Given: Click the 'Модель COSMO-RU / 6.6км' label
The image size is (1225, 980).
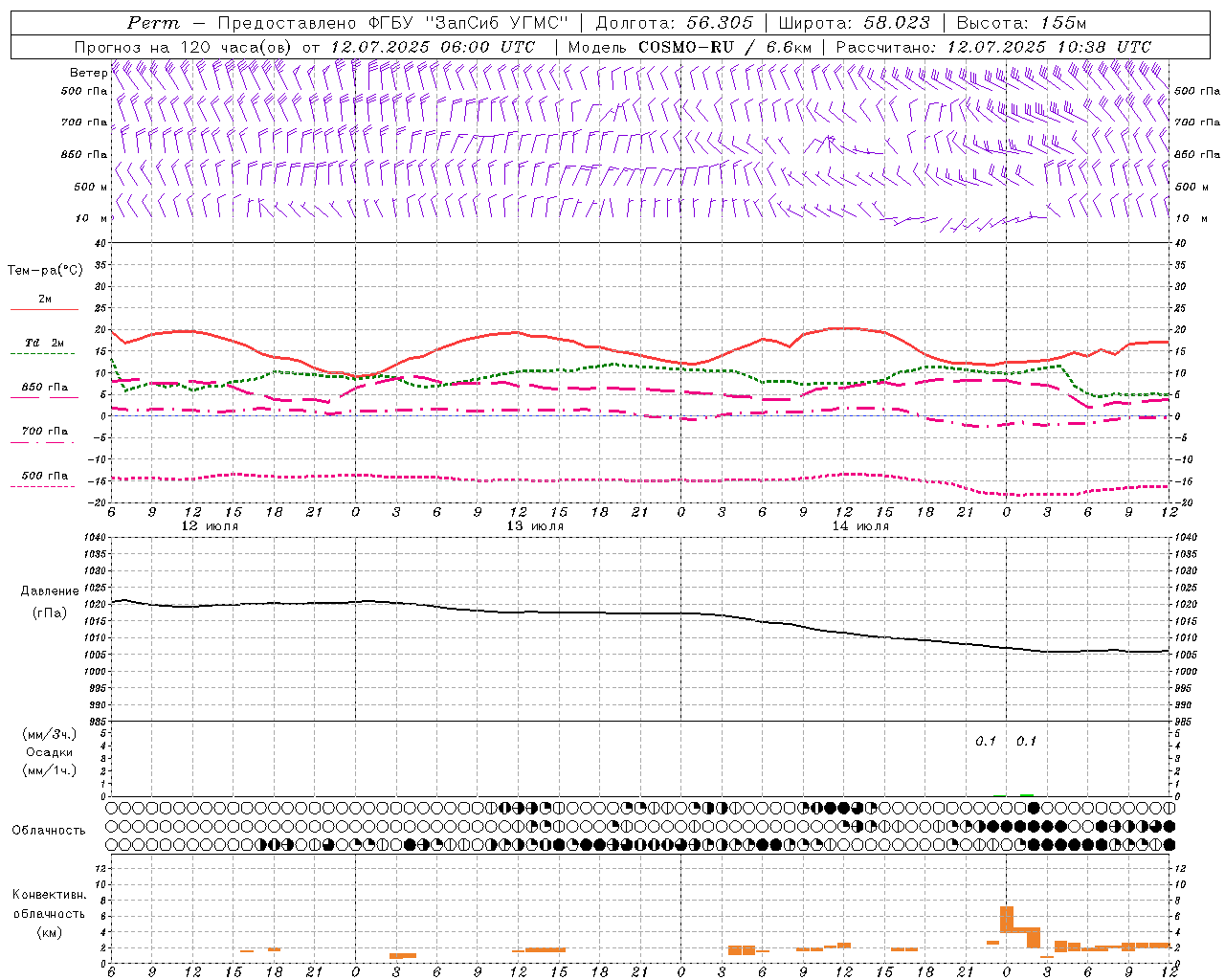Looking at the screenshot, I should (x=690, y=47).
